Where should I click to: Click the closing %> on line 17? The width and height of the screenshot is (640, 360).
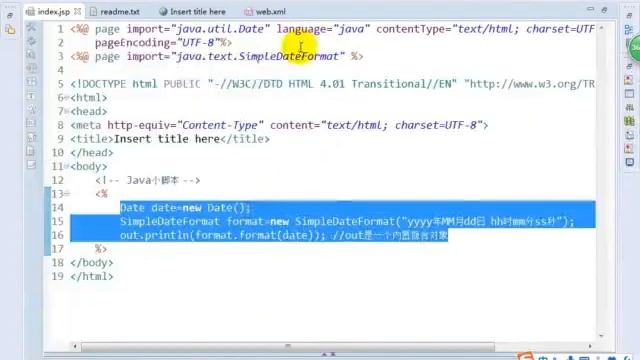point(101,249)
